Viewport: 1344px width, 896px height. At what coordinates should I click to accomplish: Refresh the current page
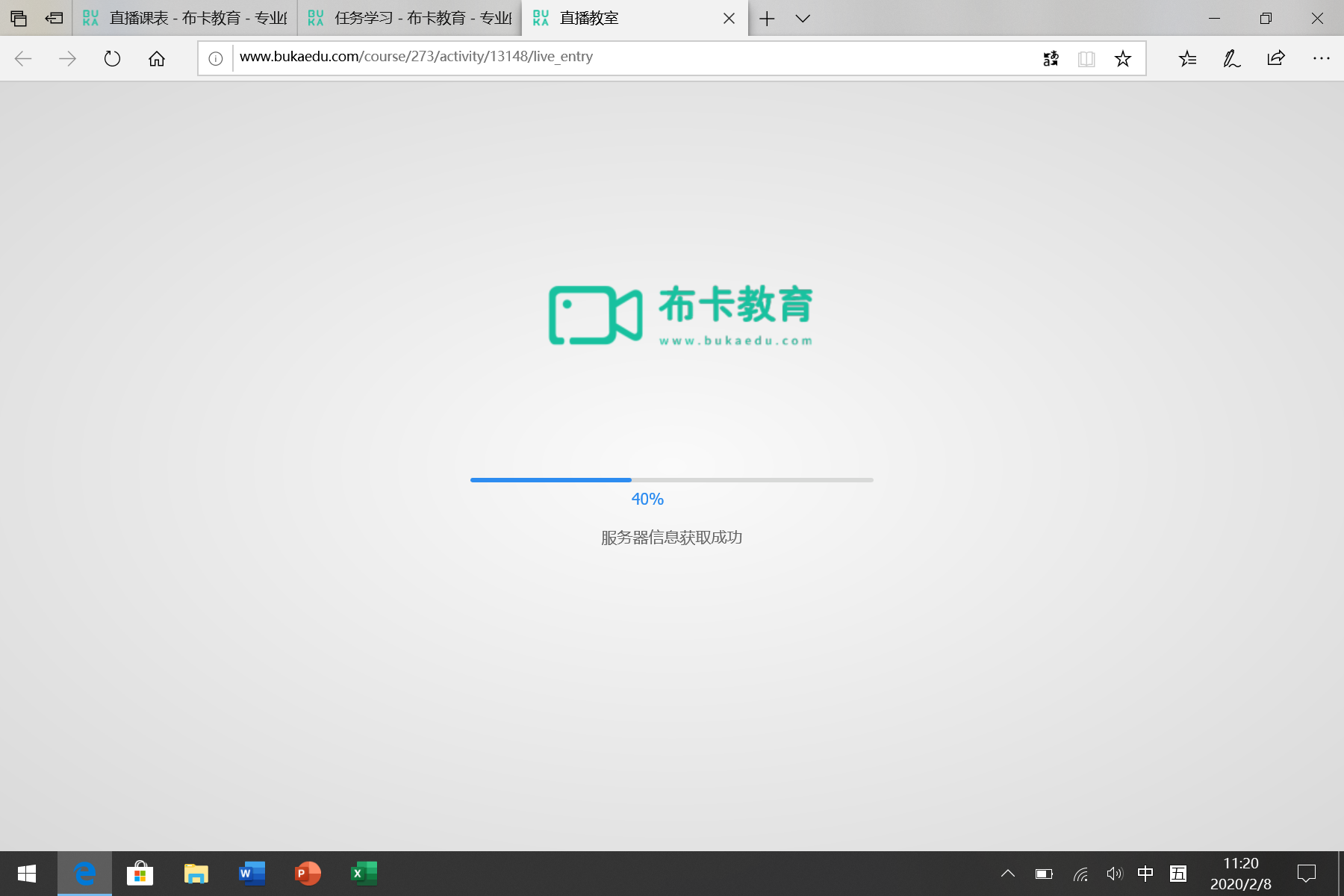click(x=112, y=58)
